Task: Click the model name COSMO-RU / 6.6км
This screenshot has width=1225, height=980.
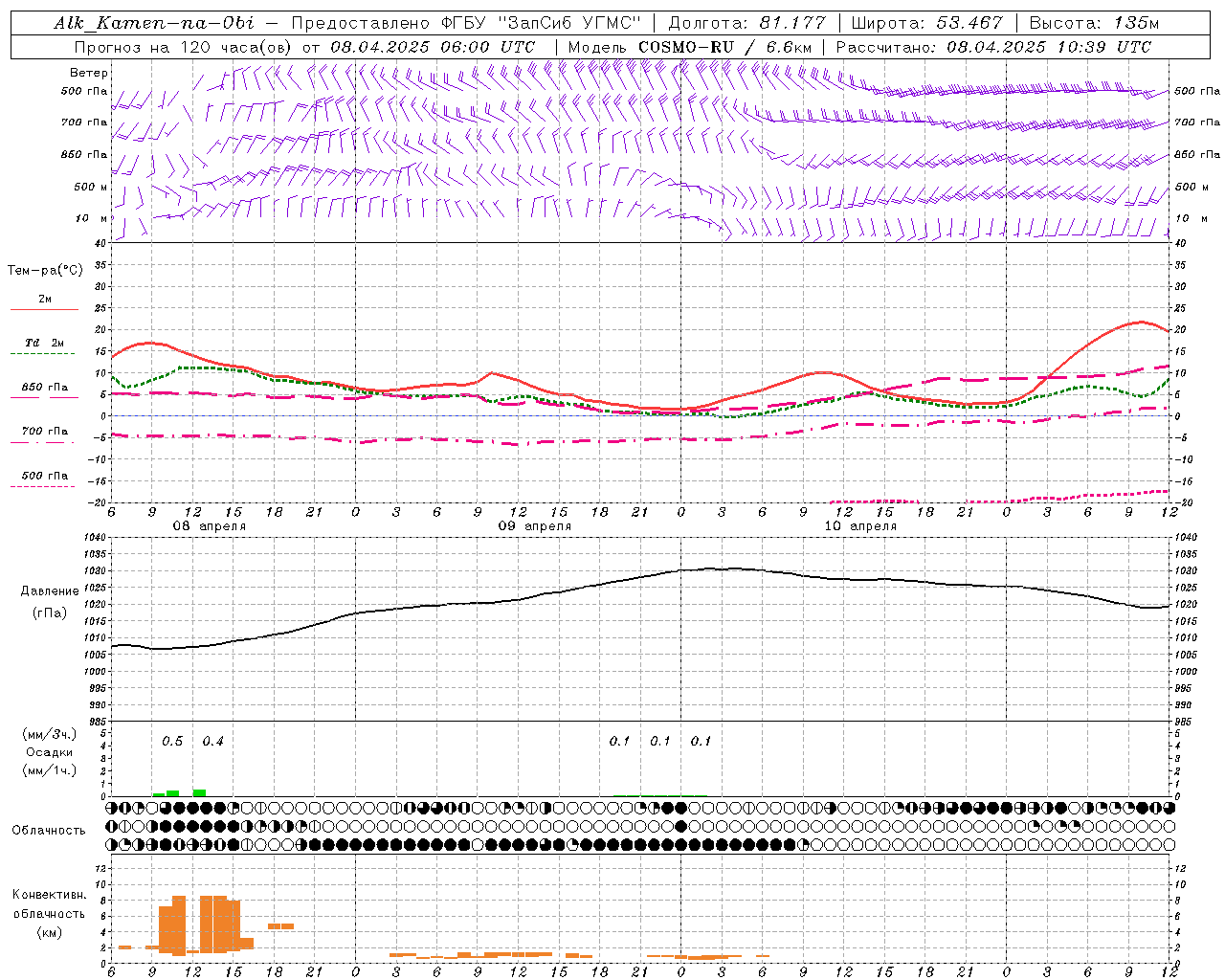Action: (x=725, y=47)
